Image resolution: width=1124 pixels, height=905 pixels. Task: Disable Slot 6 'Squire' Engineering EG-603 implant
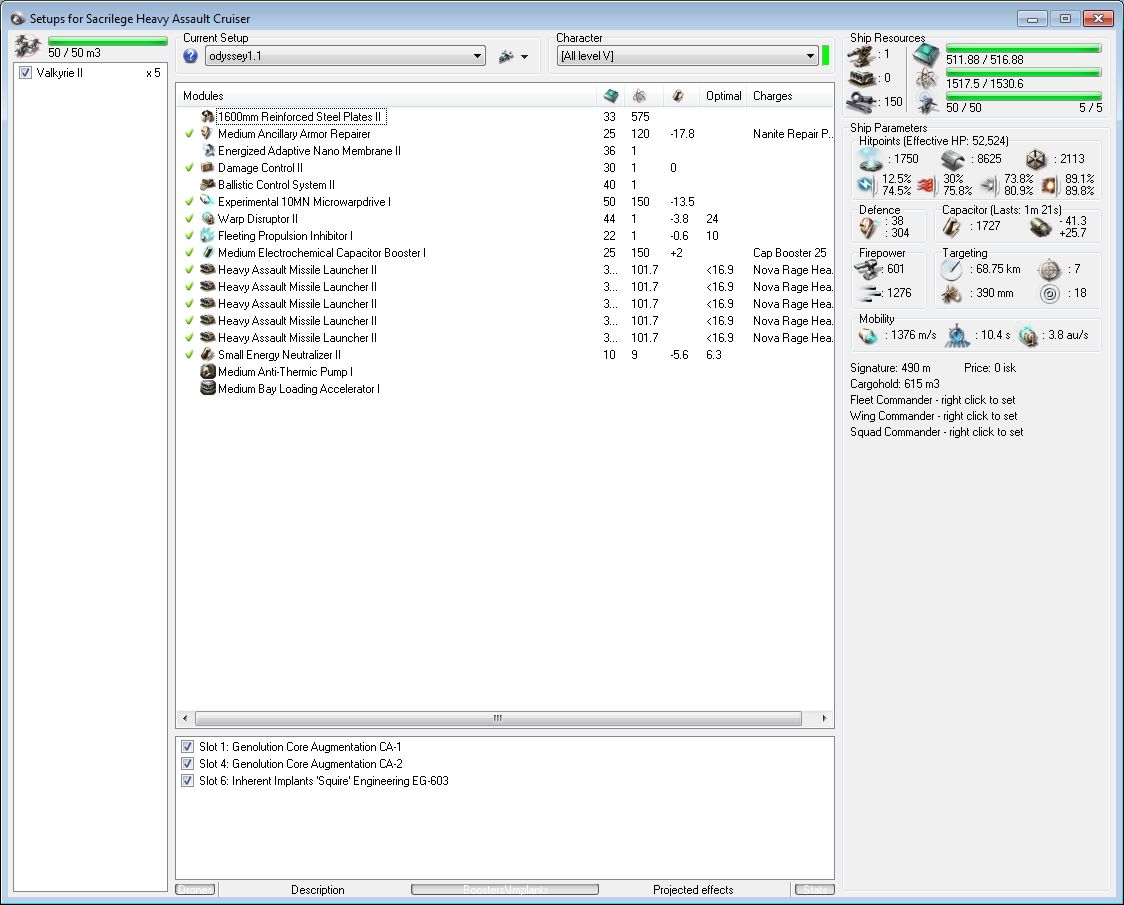[187, 781]
